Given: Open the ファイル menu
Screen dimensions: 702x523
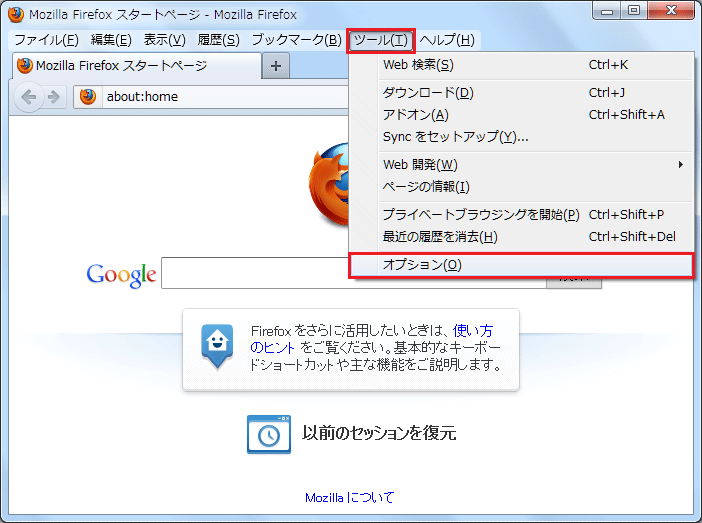Looking at the screenshot, I should pos(46,40).
